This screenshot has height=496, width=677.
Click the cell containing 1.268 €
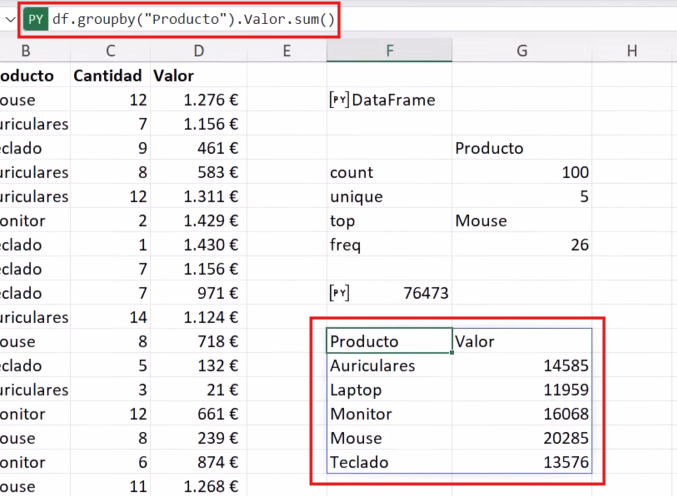pos(199,487)
